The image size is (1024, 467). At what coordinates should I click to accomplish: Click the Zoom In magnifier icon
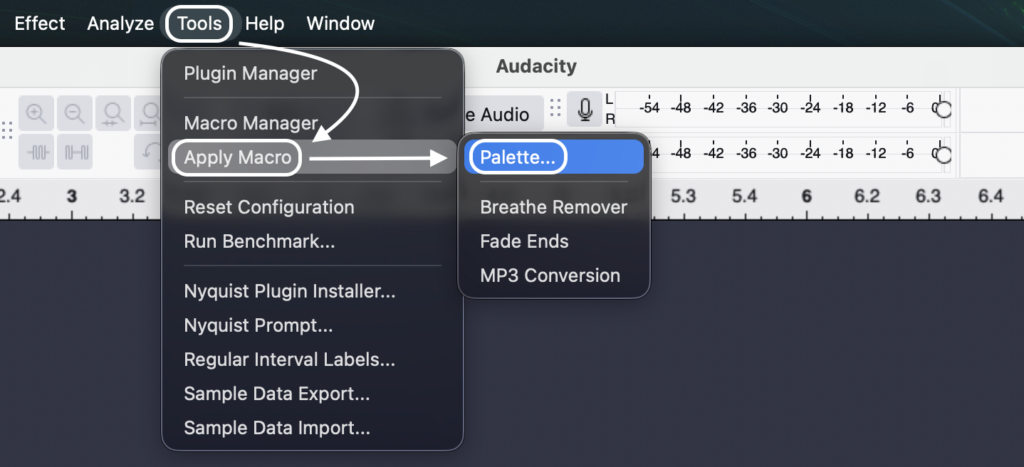click(x=37, y=113)
